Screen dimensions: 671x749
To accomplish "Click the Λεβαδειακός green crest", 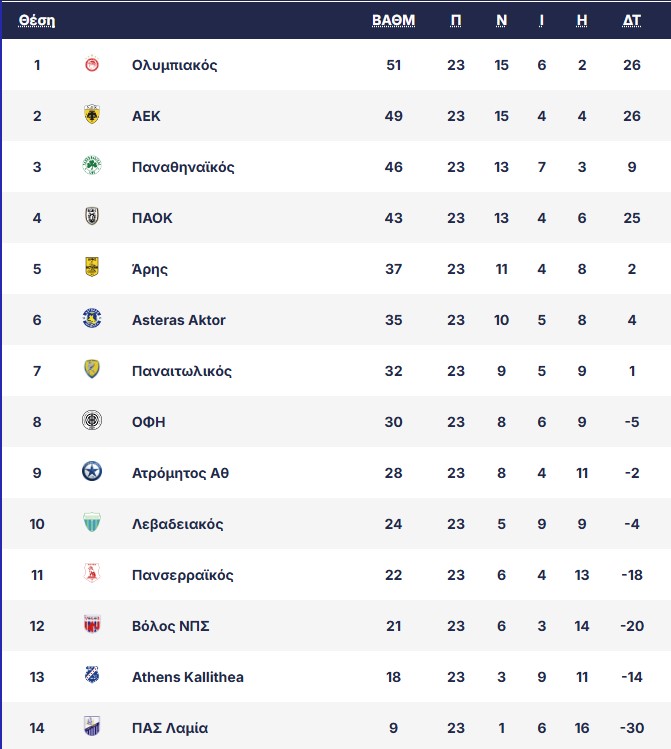I will [92, 523].
